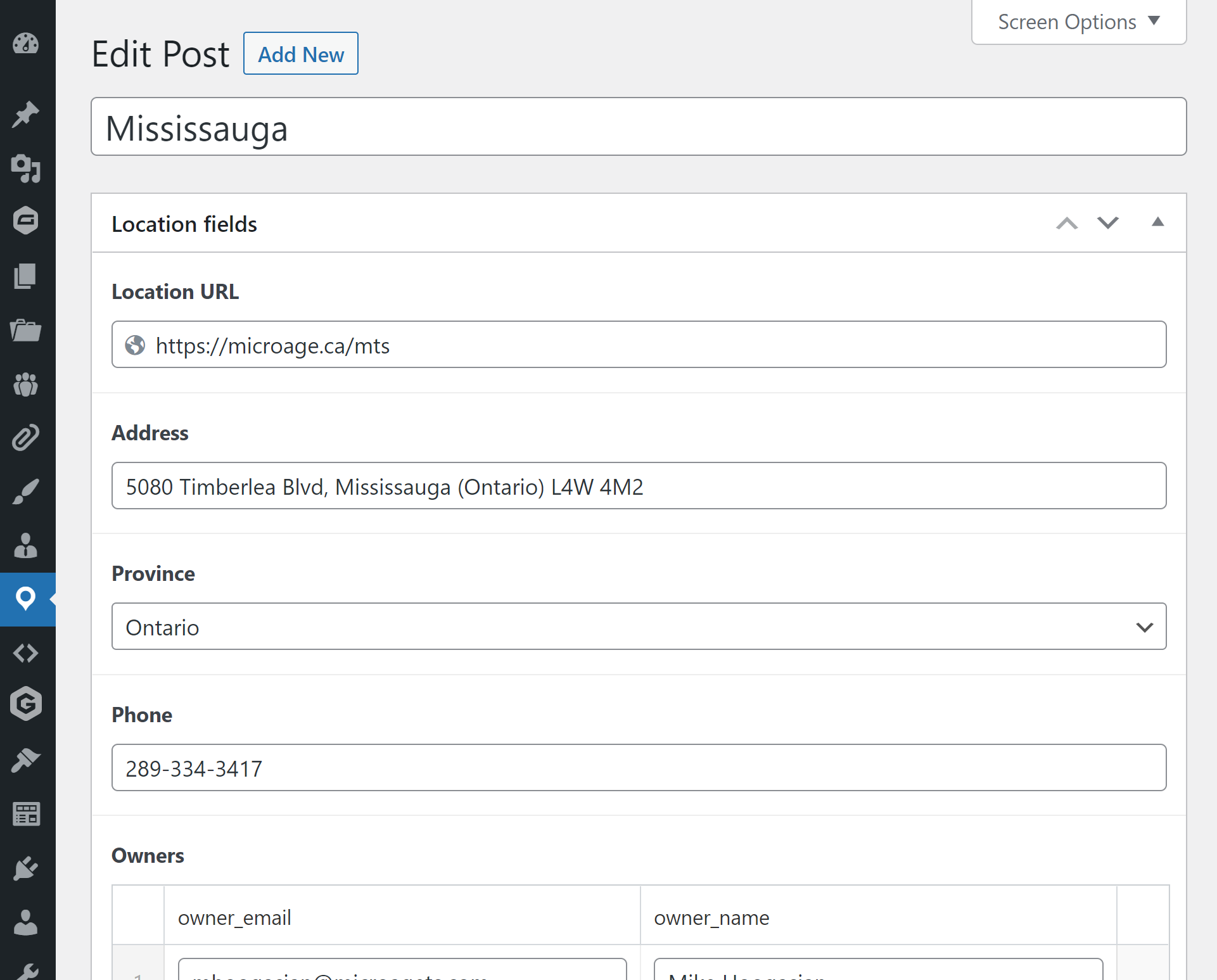The height and width of the screenshot is (980, 1217).
Task: Open Screen Options
Action: [x=1077, y=21]
